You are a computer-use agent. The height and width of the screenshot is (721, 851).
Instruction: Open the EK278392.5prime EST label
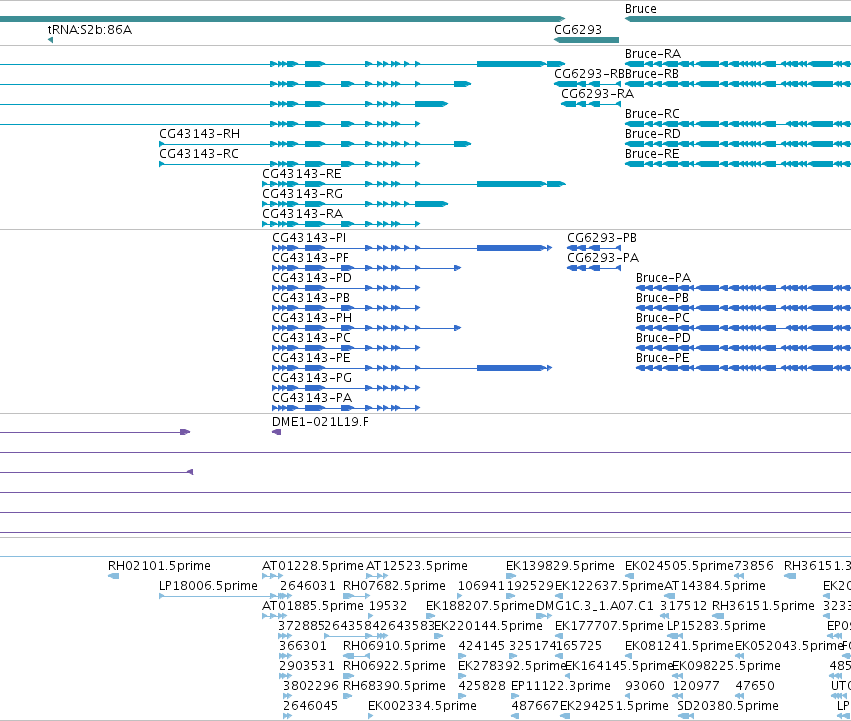(x=512, y=666)
